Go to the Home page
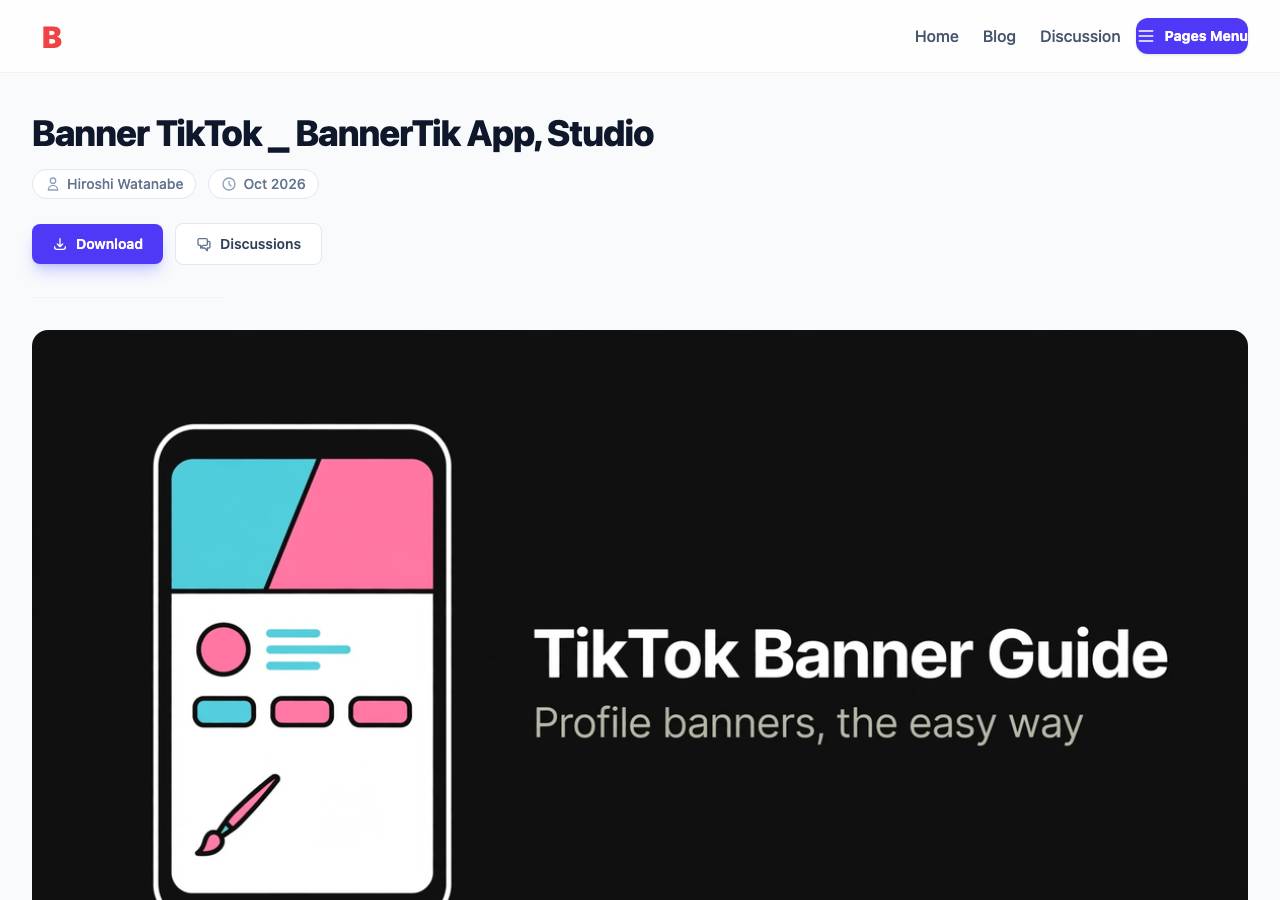 937,36
